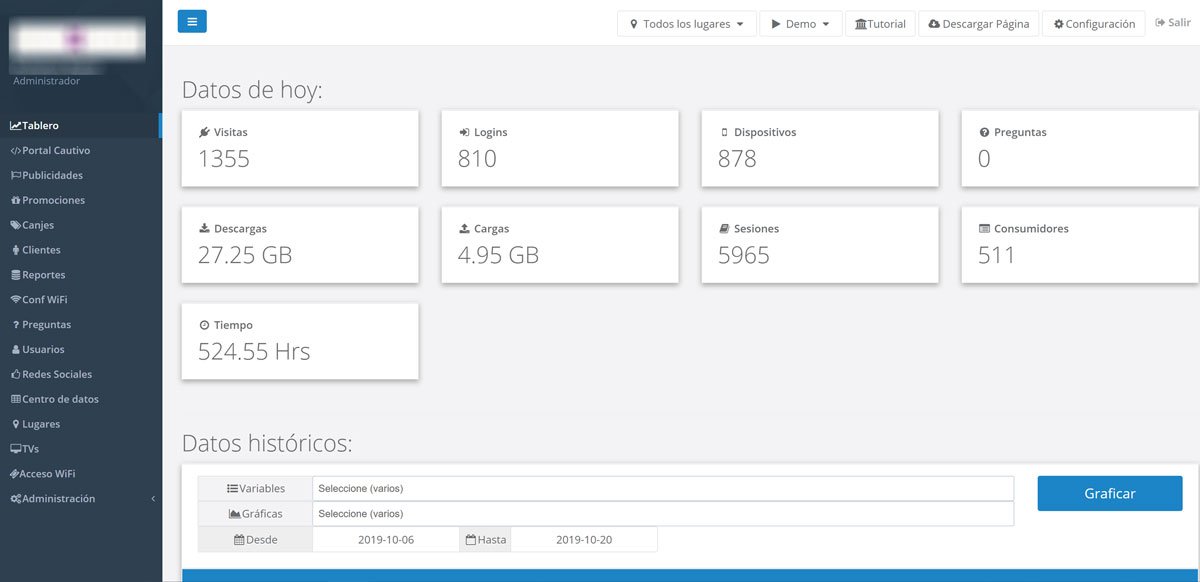The width and height of the screenshot is (1200, 582).
Task: Expand the Administración submenu arrow
Action: [153, 499]
